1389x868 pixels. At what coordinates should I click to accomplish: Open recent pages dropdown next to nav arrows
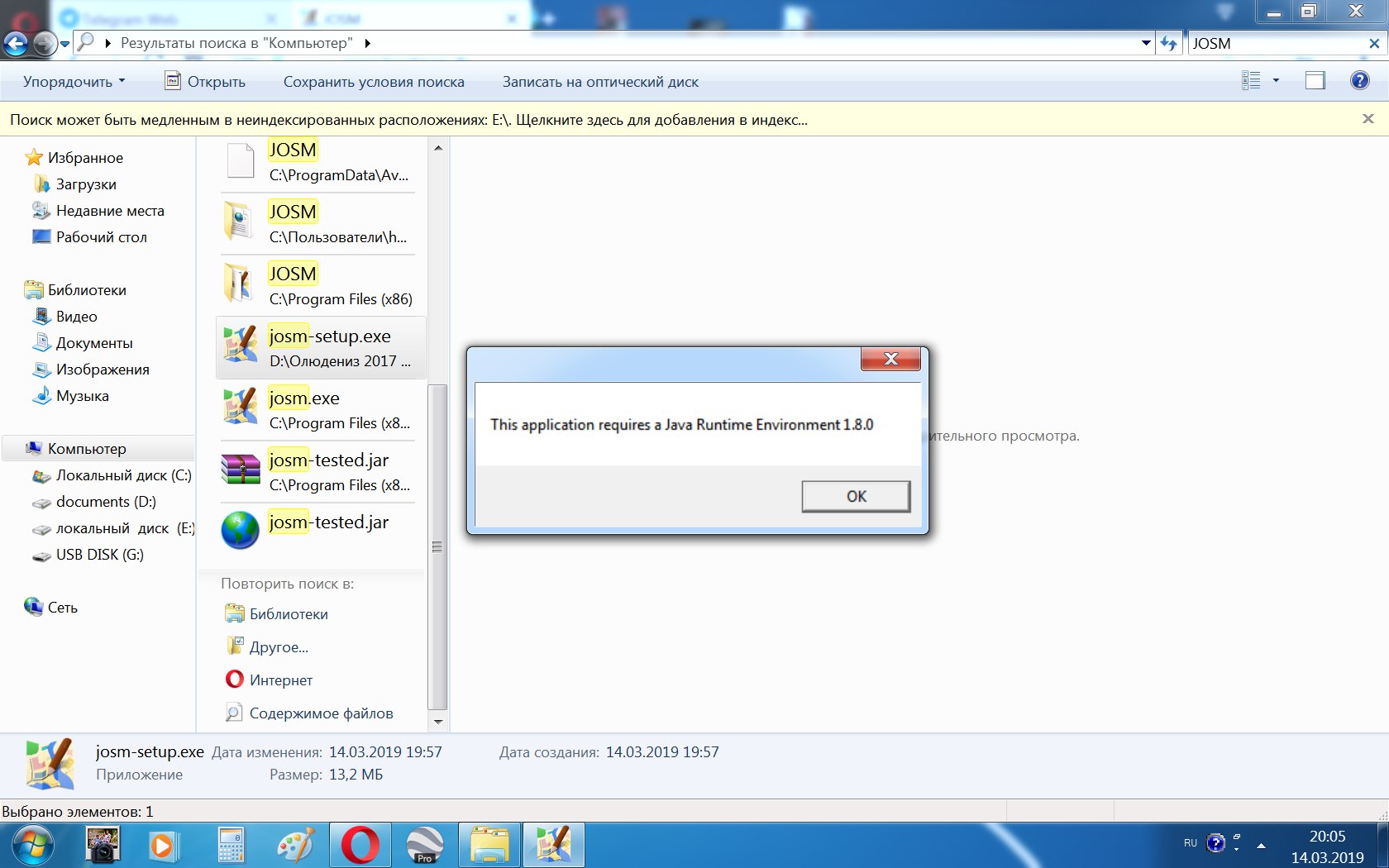coord(65,45)
